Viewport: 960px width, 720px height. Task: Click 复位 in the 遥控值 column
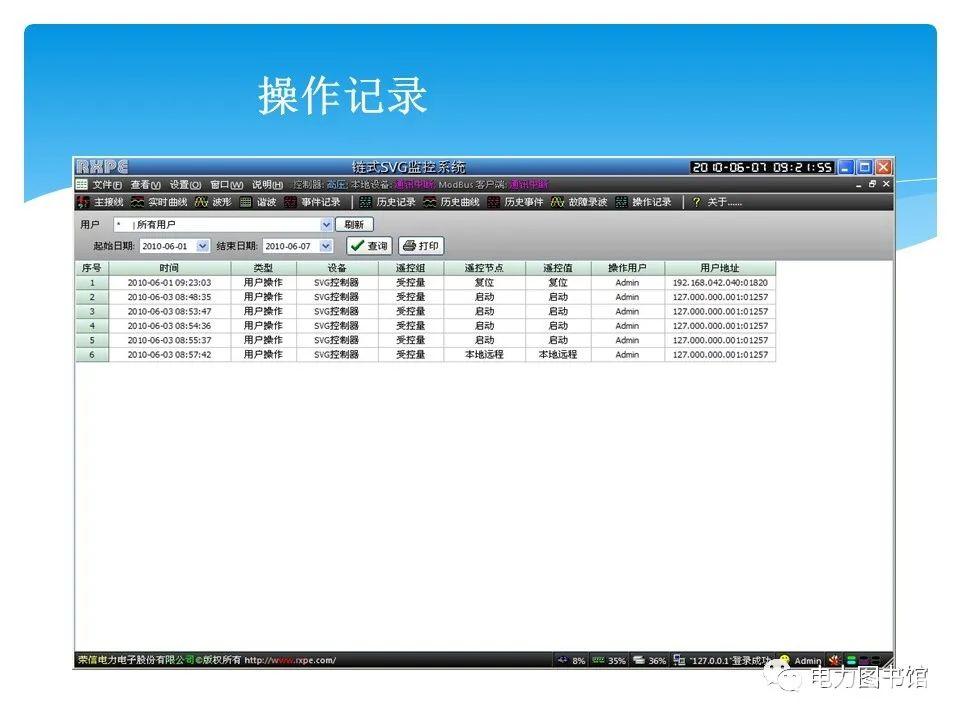[558, 283]
